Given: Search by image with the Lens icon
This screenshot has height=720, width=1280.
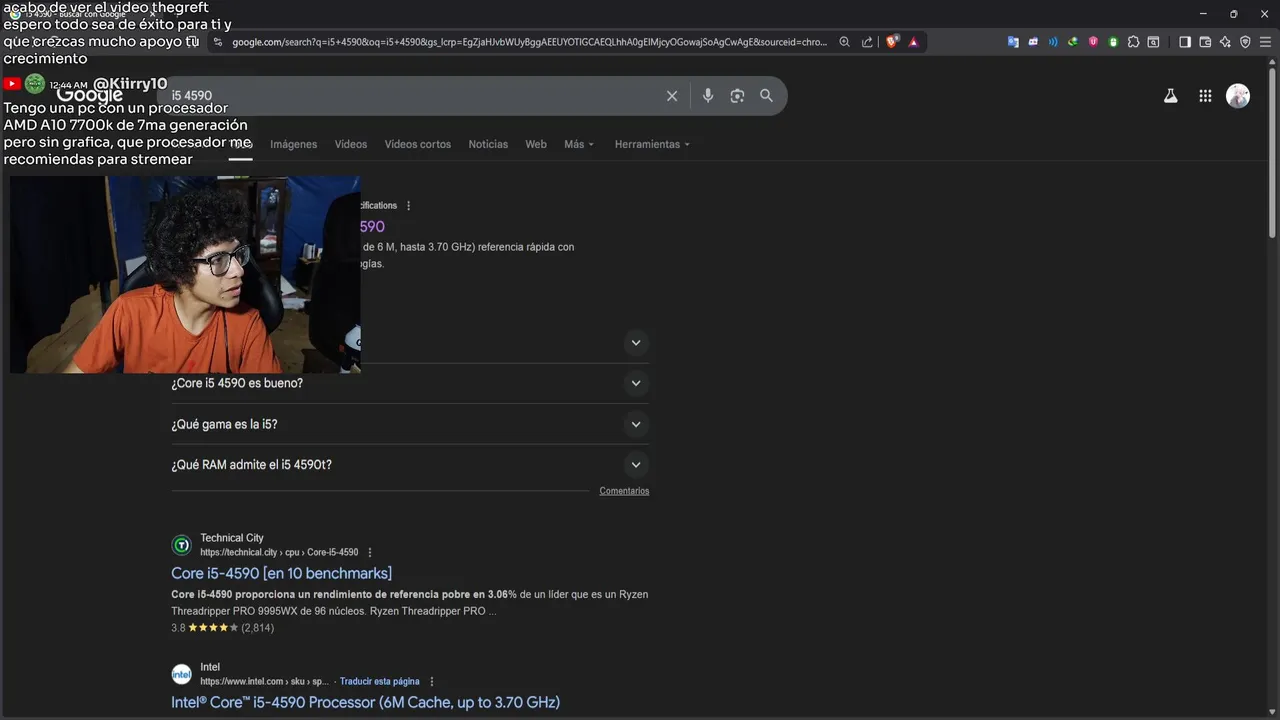Looking at the screenshot, I should click(x=737, y=96).
